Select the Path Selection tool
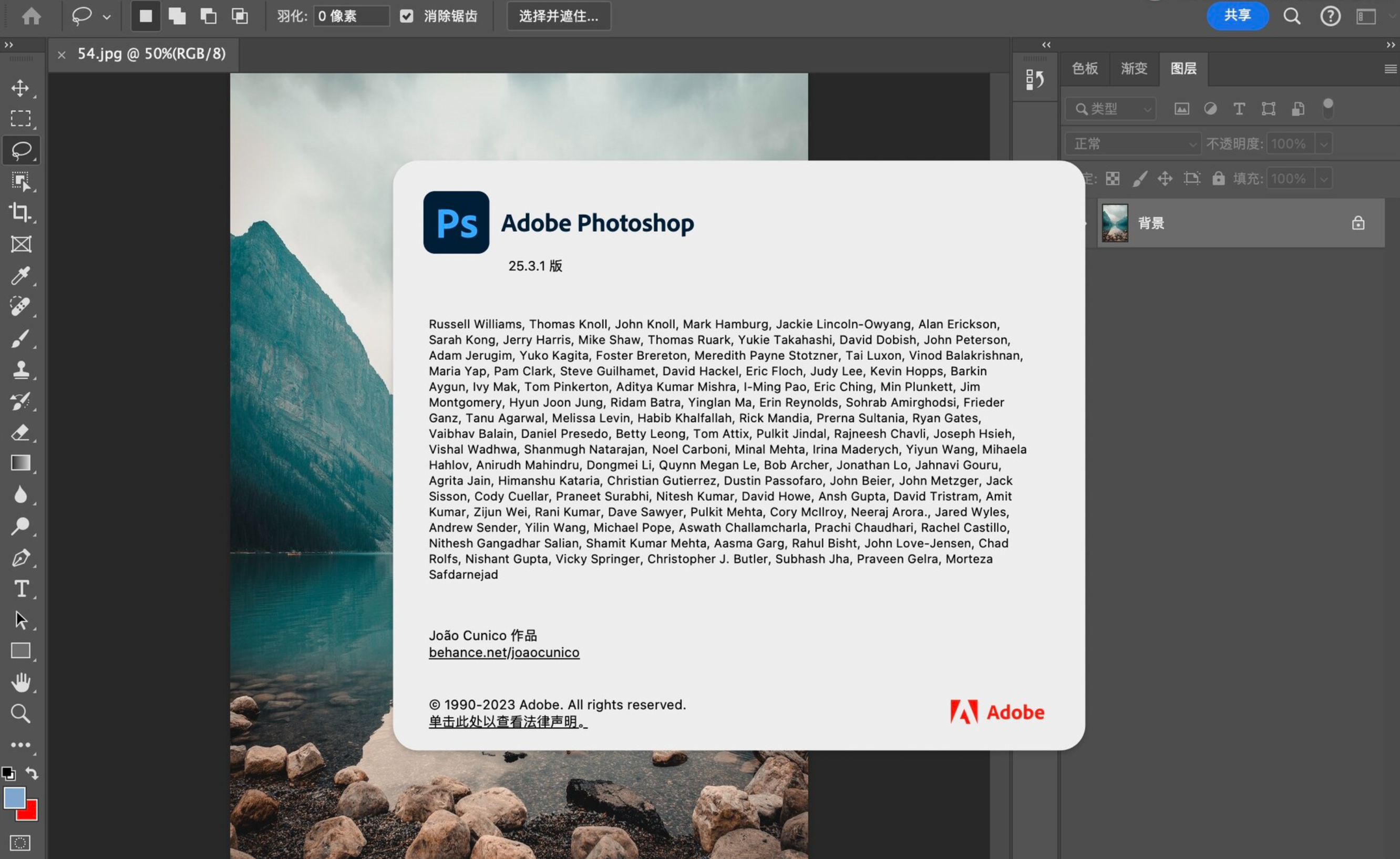This screenshot has height=859, width=1400. click(x=20, y=620)
